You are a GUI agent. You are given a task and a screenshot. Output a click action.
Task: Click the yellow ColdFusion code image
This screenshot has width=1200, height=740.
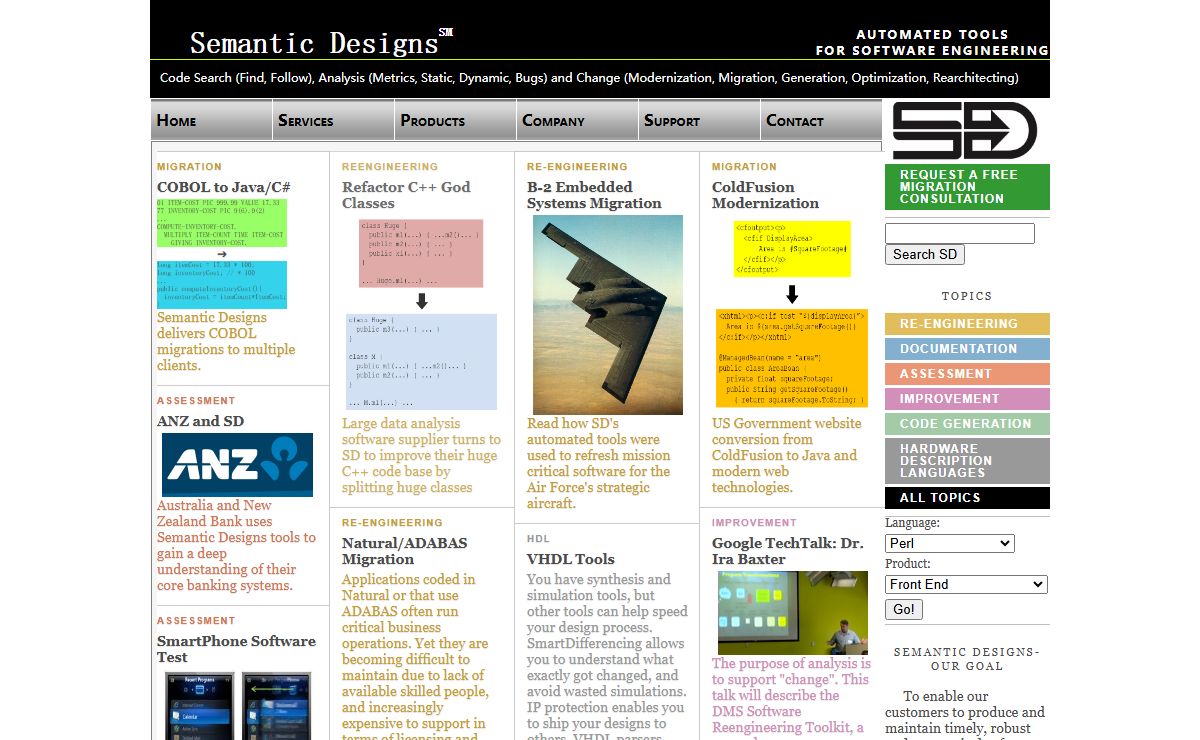pos(792,249)
